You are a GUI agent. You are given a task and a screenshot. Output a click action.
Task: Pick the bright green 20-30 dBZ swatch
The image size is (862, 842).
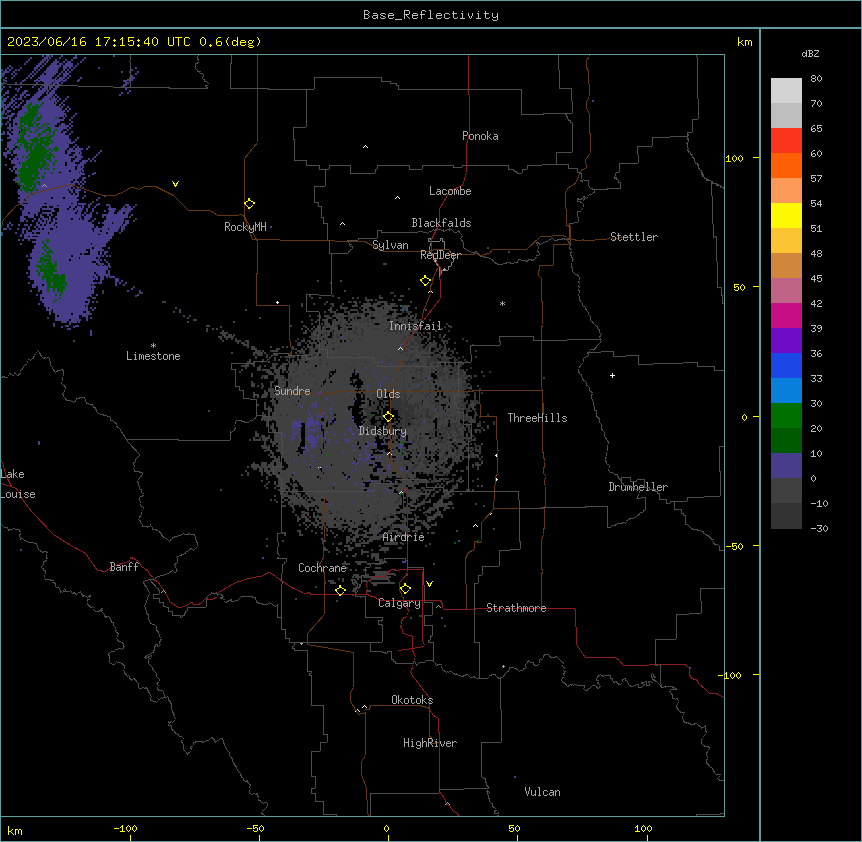[786, 416]
